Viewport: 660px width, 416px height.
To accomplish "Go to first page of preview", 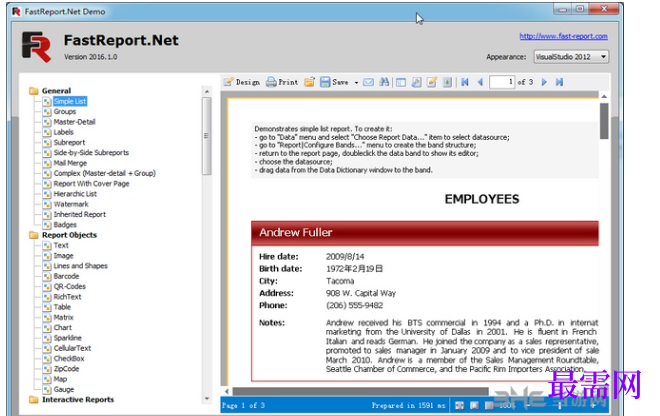I will [x=465, y=82].
